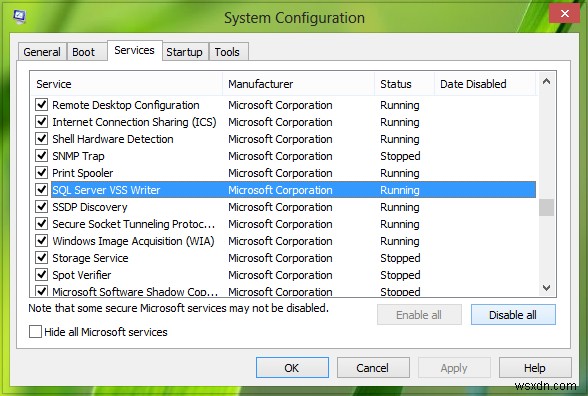Click the System Configuration title bar icon
Screen dimensions: 588x396
pyautogui.click(x=19, y=17)
